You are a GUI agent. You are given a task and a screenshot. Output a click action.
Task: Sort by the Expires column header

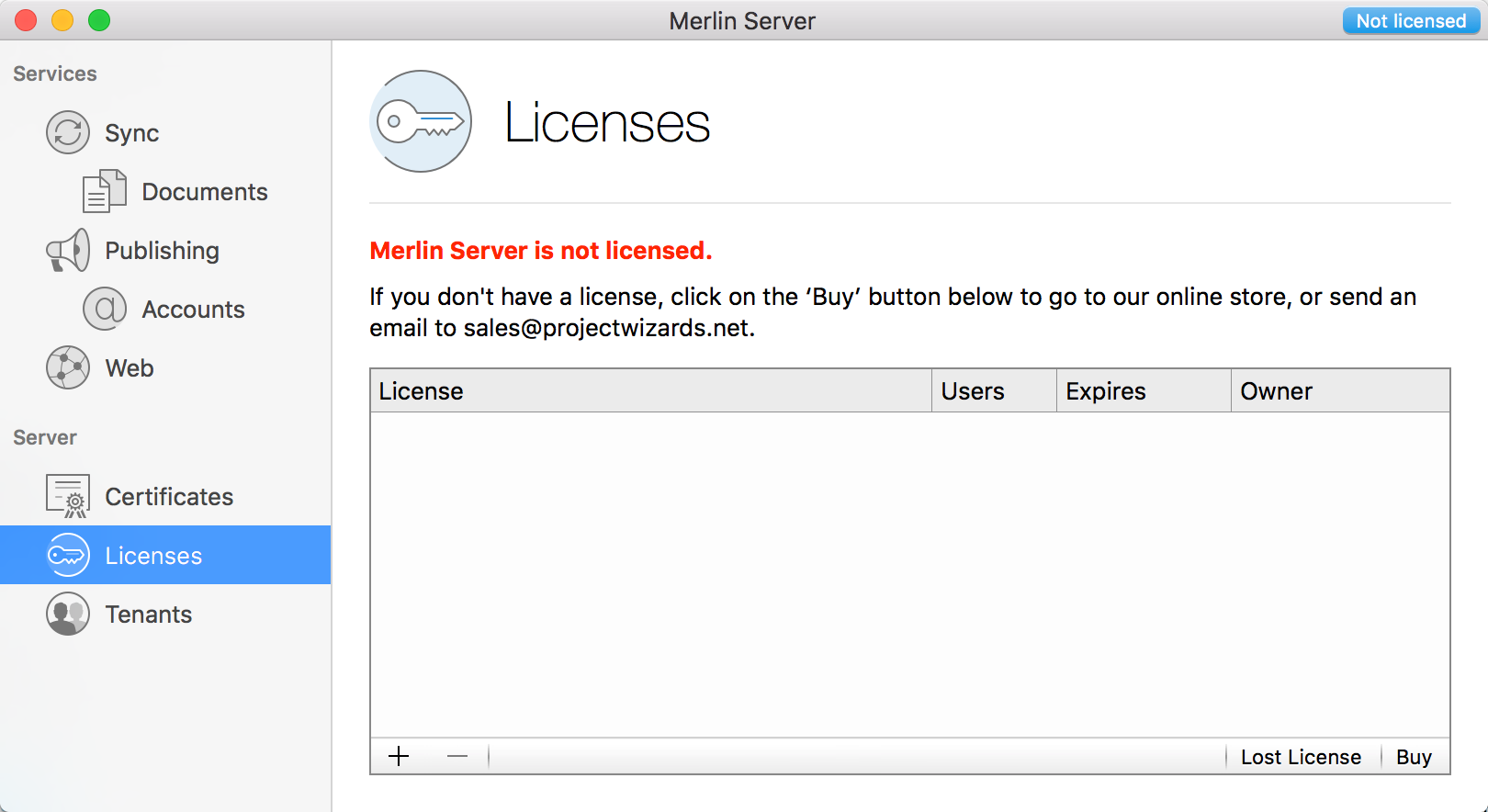point(1144,390)
